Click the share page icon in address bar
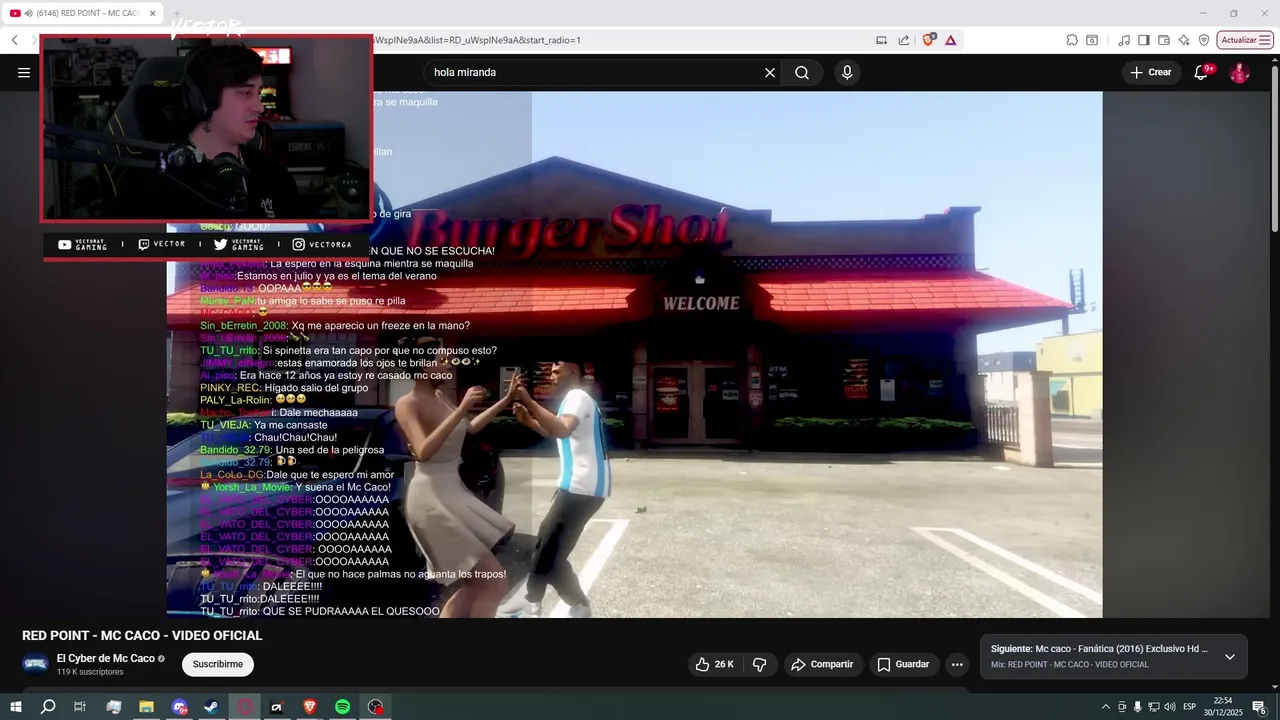 [x=904, y=40]
